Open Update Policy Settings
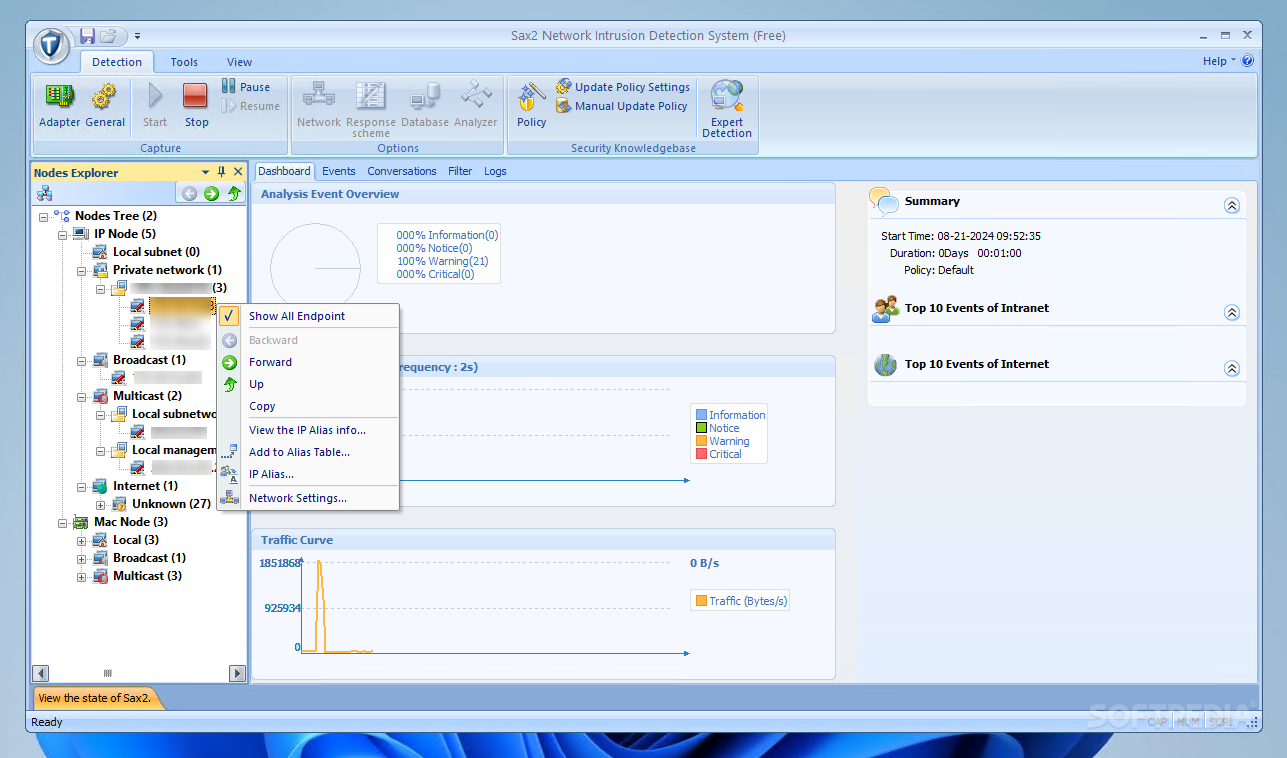 (x=623, y=87)
